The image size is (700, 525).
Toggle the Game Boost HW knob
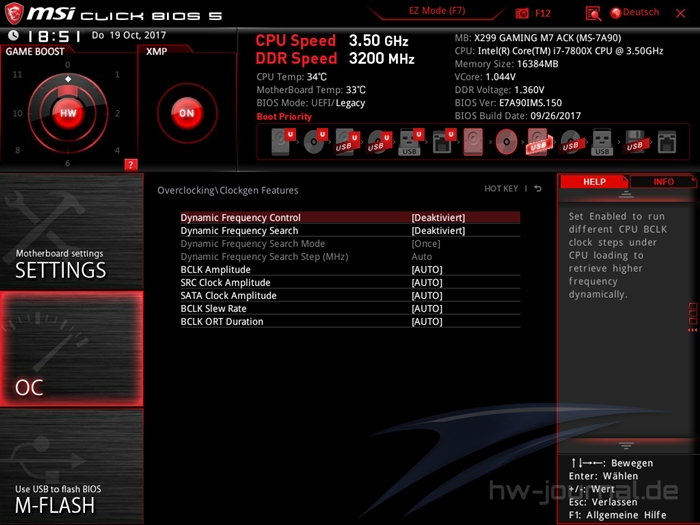tap(68, 113)
